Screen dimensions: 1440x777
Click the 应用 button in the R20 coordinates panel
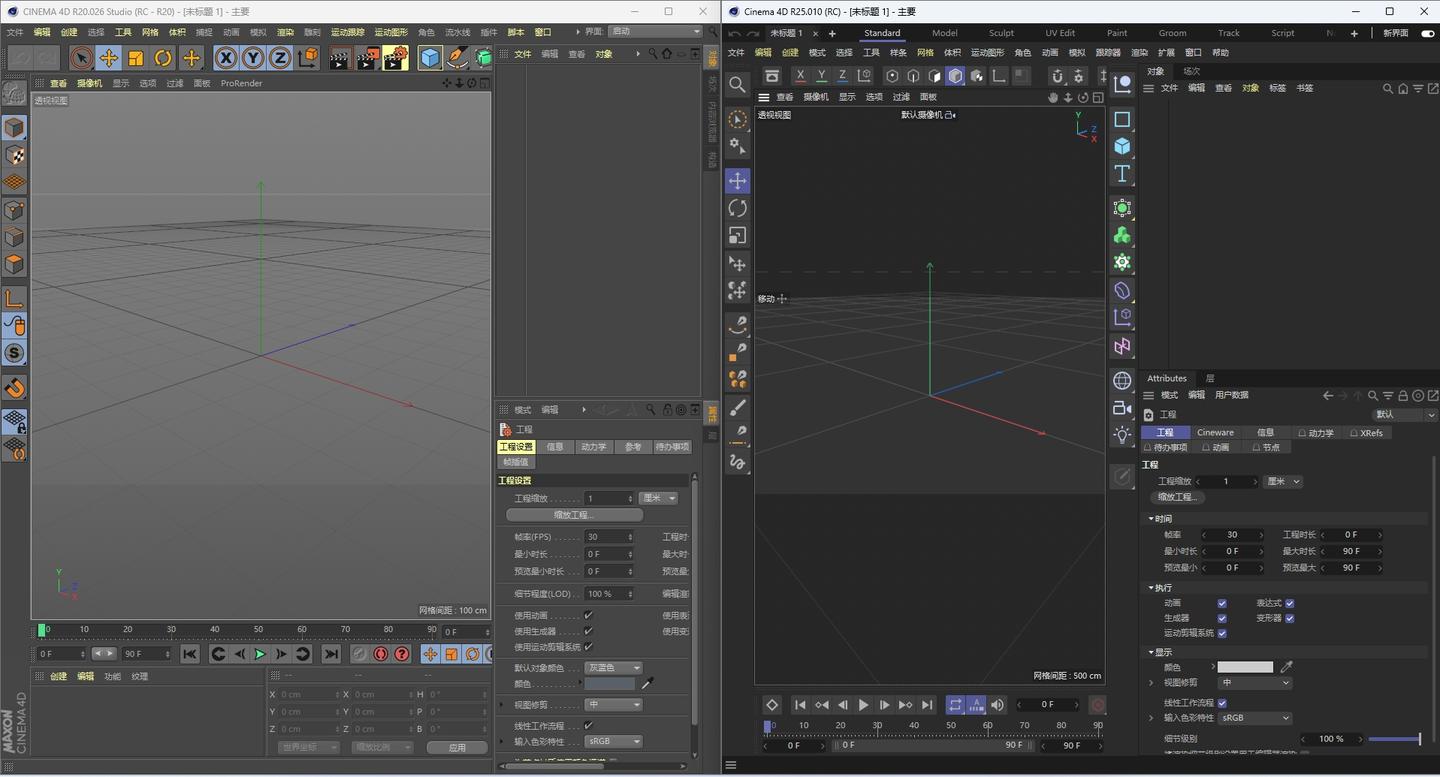pyautogui.click(x=456, y=746)
